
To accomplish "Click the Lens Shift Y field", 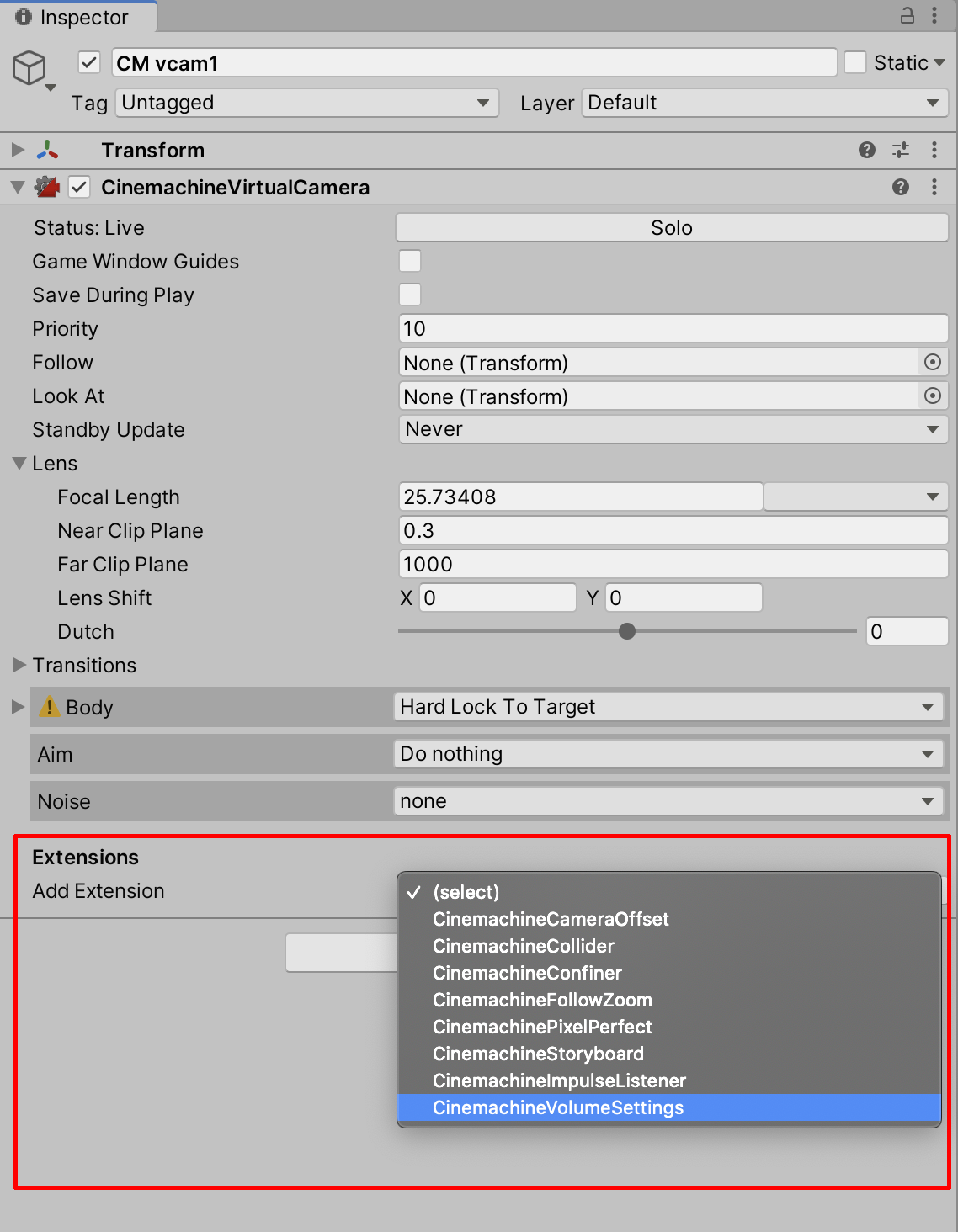I will 684,597.
